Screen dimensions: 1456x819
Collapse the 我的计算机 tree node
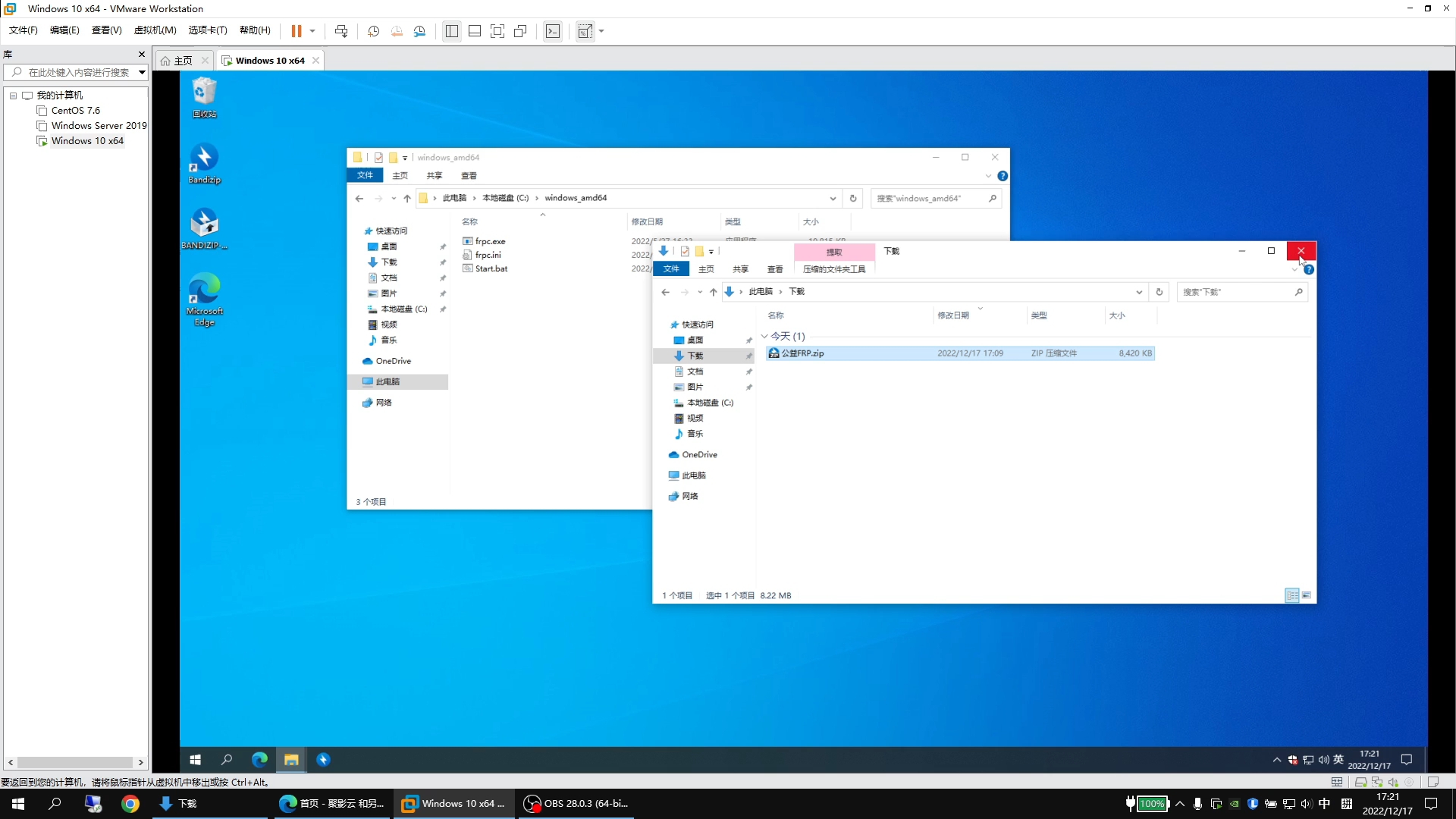point(13,96)
